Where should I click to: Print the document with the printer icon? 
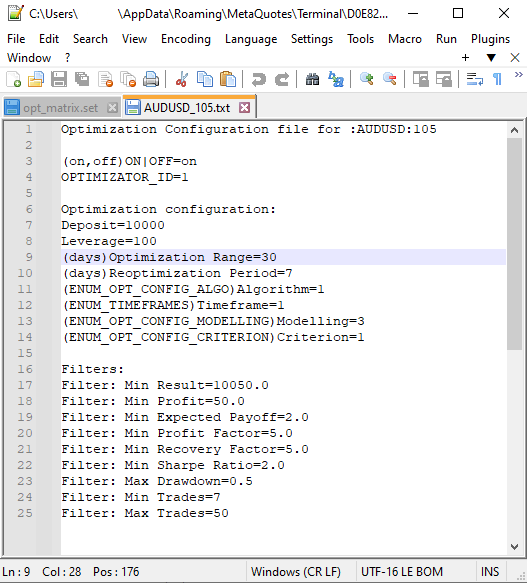pos(151,79)
